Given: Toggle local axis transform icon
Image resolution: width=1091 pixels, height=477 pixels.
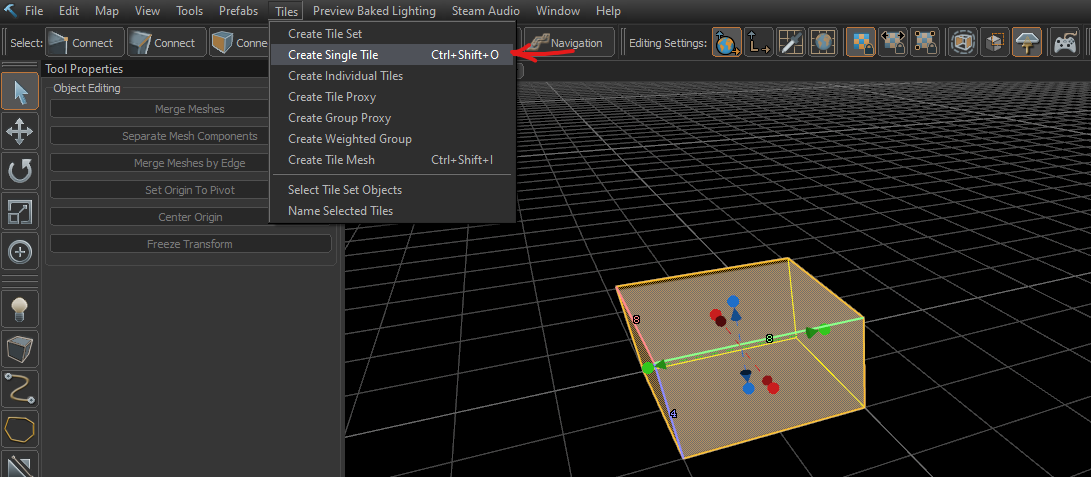Looking at the screenshot, I should (x=758, y=42).
